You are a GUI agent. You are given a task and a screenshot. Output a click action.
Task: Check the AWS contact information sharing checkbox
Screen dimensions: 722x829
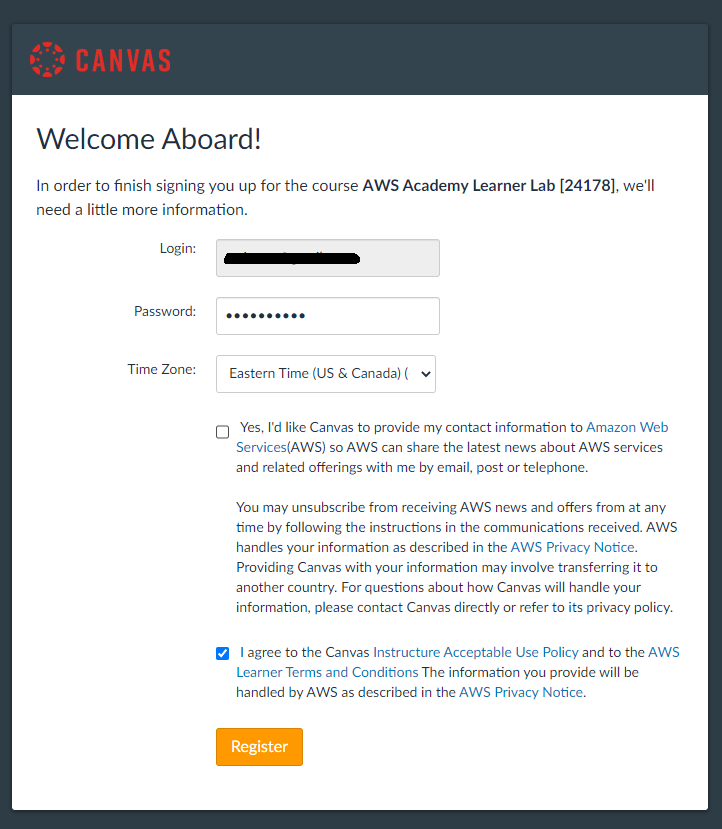(222, 432)
